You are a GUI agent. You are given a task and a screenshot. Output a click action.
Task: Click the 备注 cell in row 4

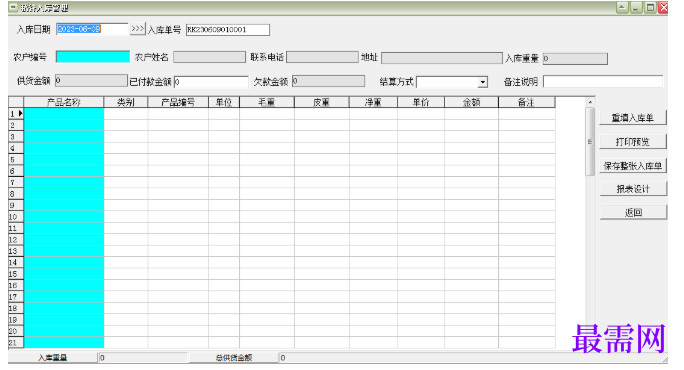click(x=526, y=148)
